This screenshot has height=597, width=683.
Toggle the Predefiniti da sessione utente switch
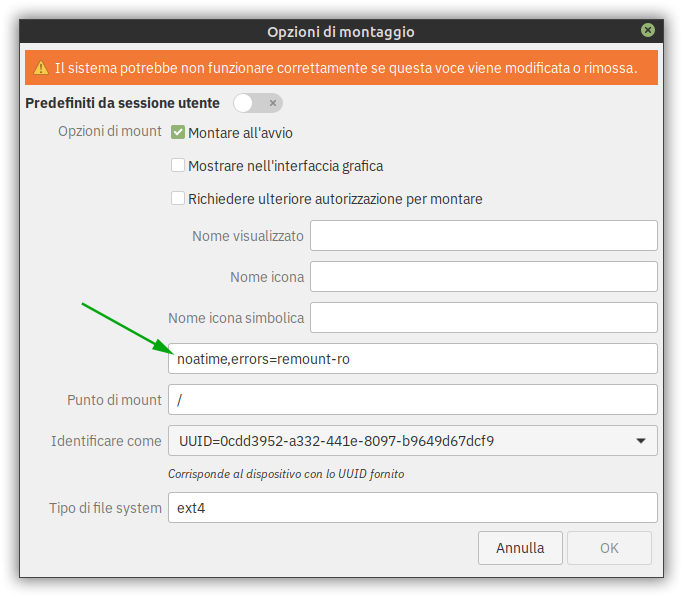tap(258, 103)
